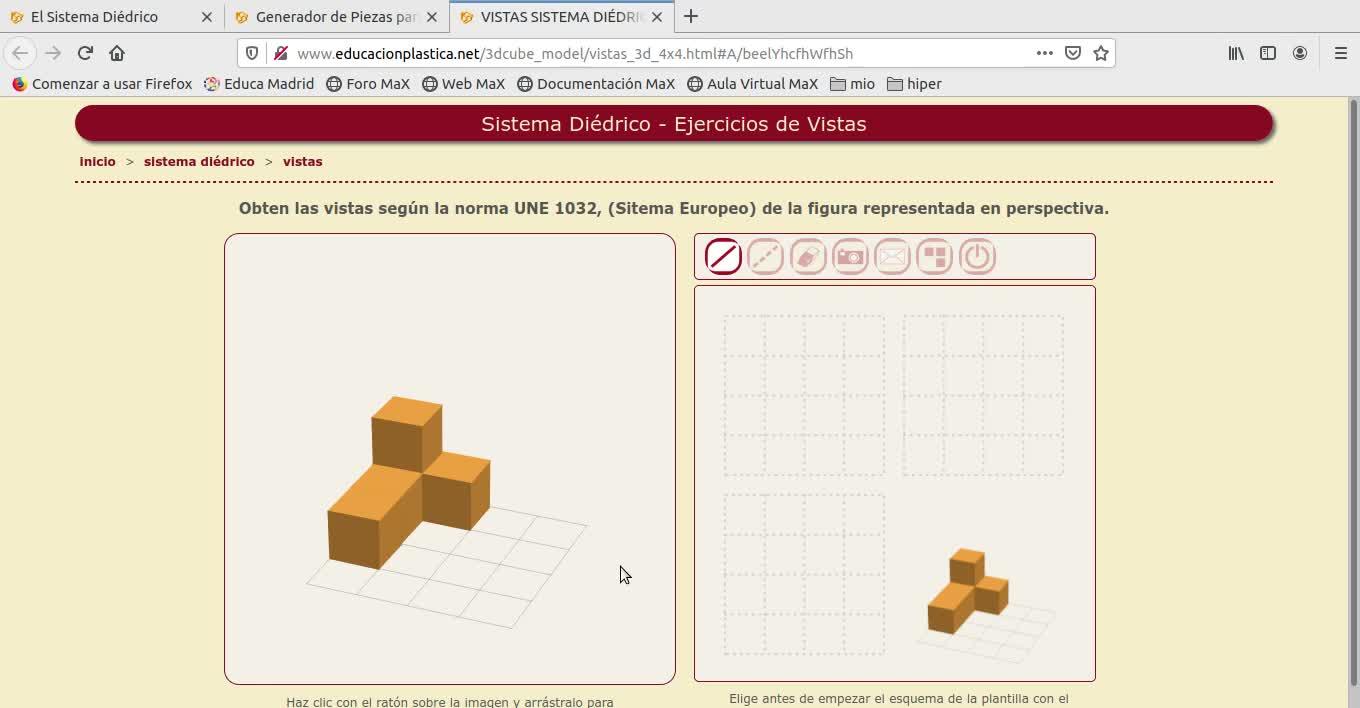Toggle the sidebar view icon
This screenshot has width=1360, height=708.
click(1268, 53)
